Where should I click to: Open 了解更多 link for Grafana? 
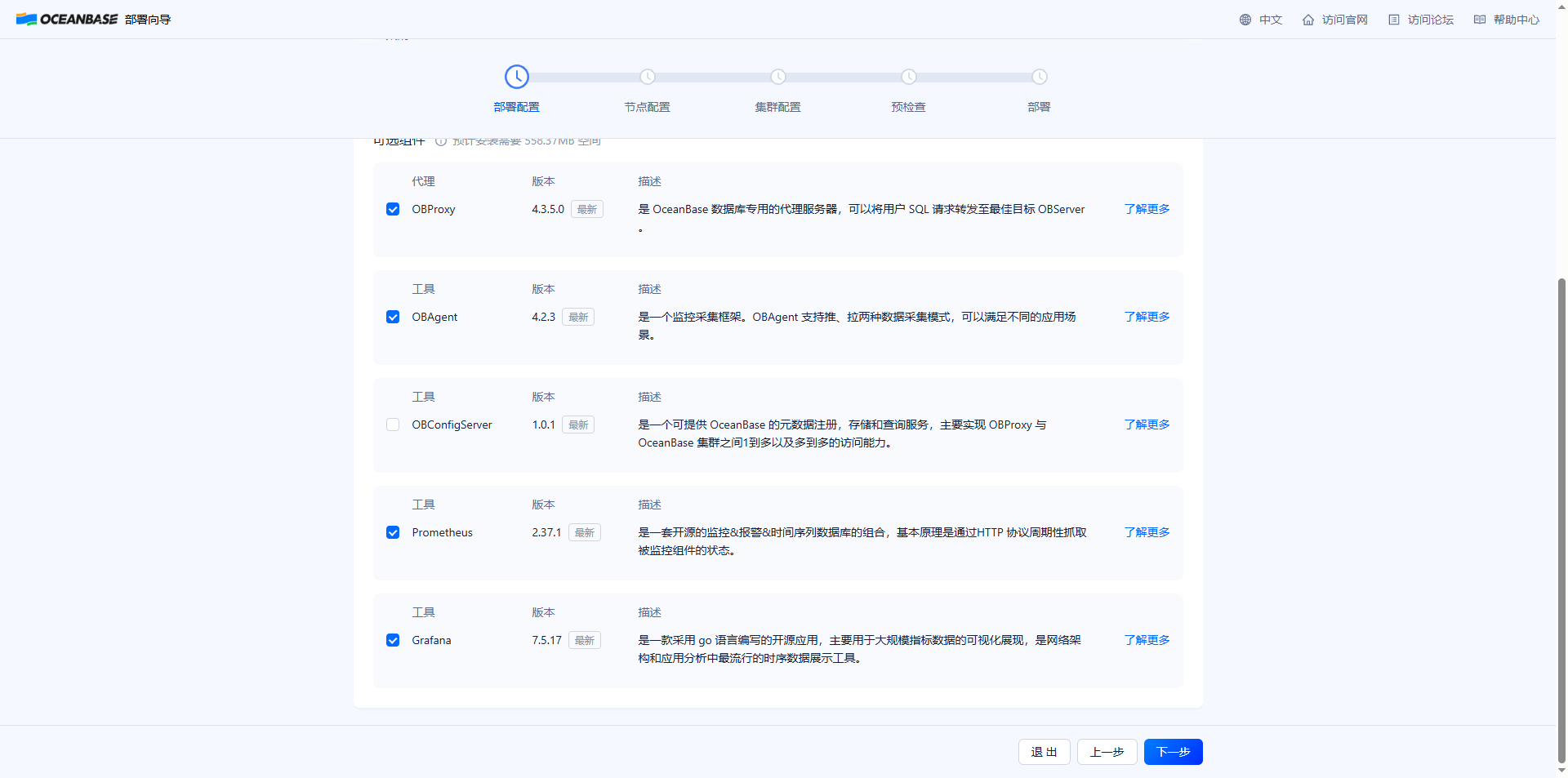point(1147,640)
